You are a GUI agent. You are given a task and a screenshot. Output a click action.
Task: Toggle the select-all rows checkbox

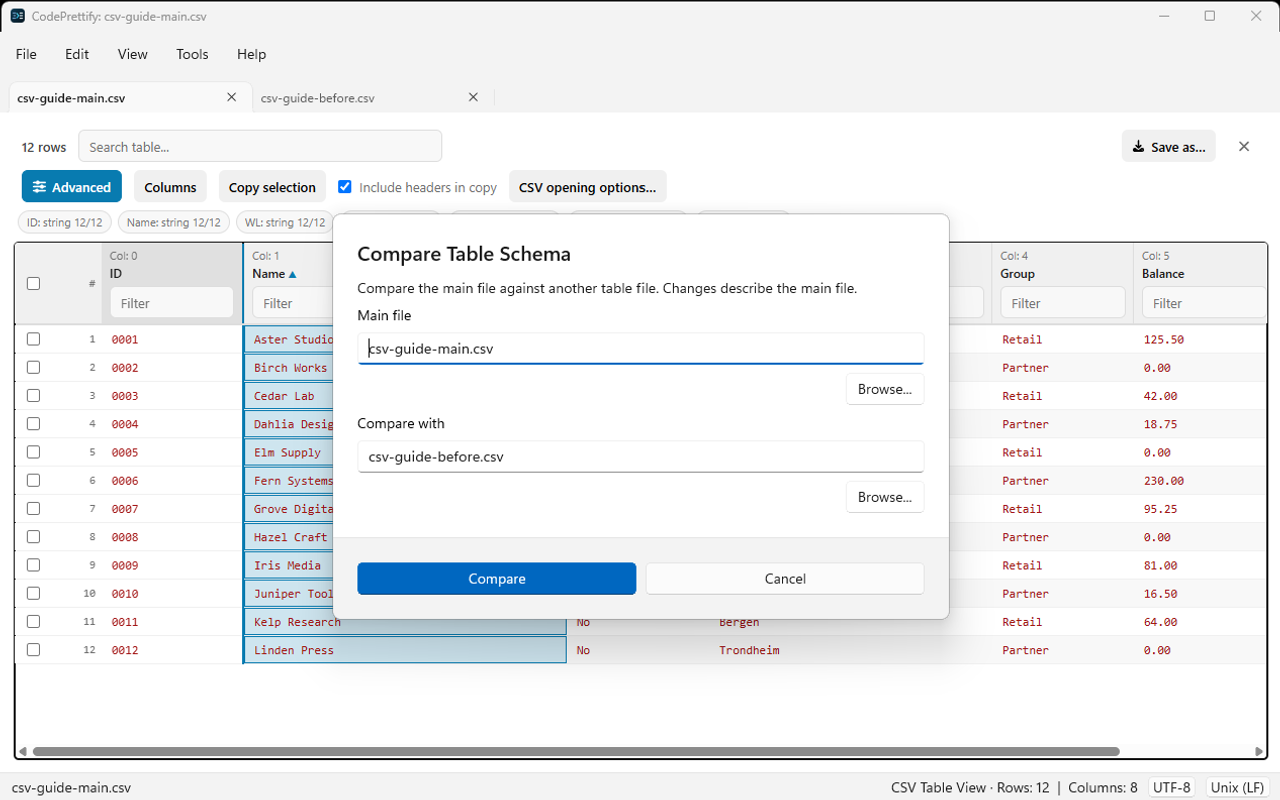(33, 283)
